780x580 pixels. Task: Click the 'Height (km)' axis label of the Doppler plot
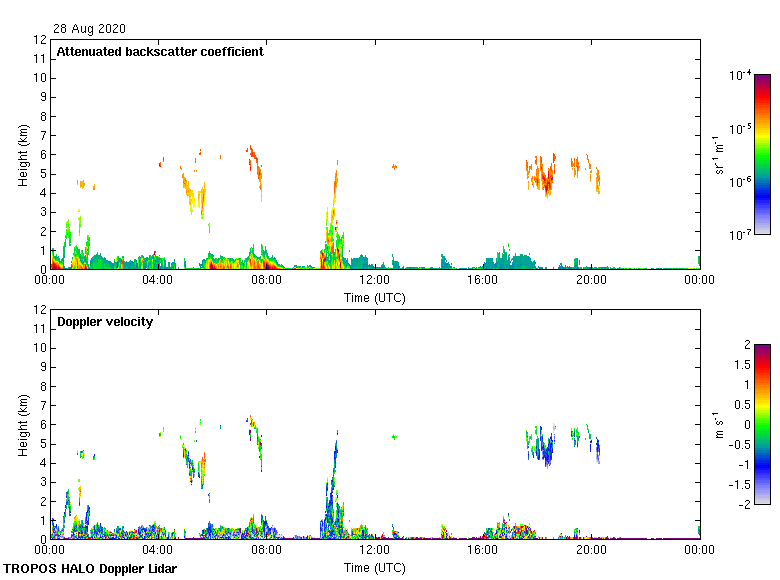coord(22,424)
